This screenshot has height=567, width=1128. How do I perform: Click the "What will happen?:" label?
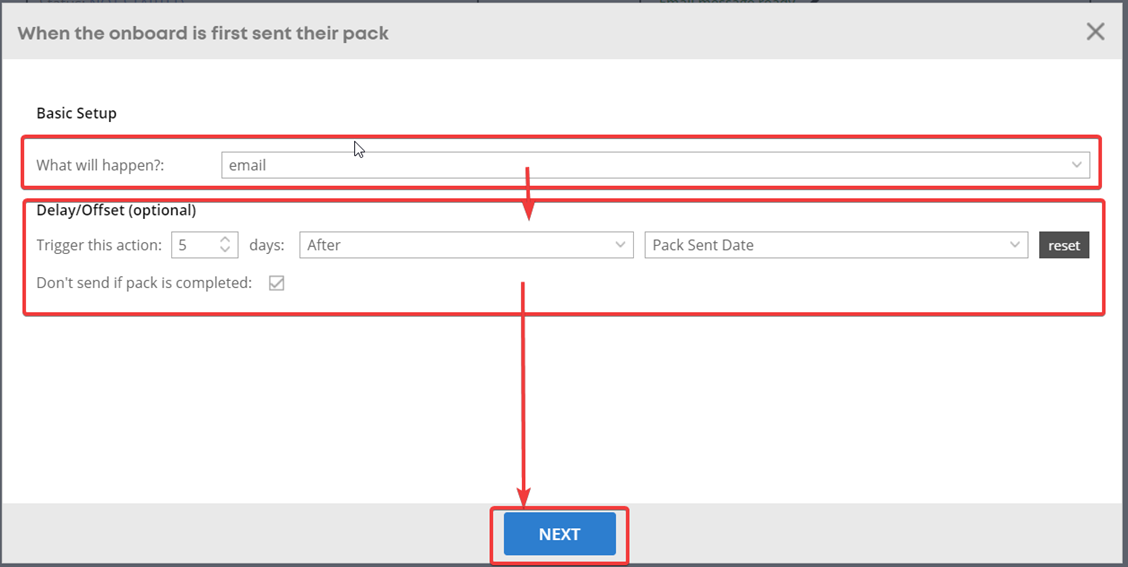coord(101,165)
